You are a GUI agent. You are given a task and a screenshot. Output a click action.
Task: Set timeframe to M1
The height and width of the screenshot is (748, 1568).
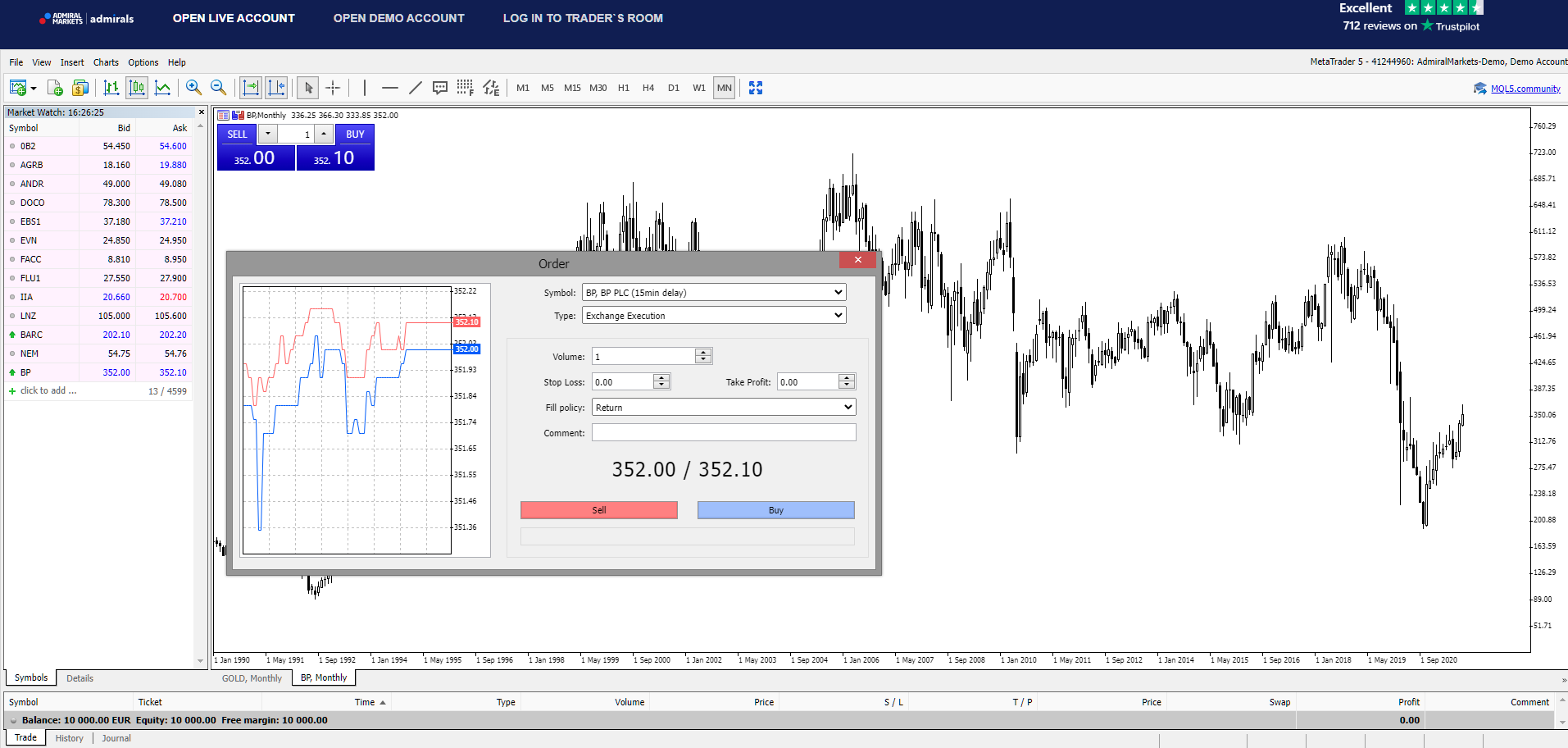(523, 88)
